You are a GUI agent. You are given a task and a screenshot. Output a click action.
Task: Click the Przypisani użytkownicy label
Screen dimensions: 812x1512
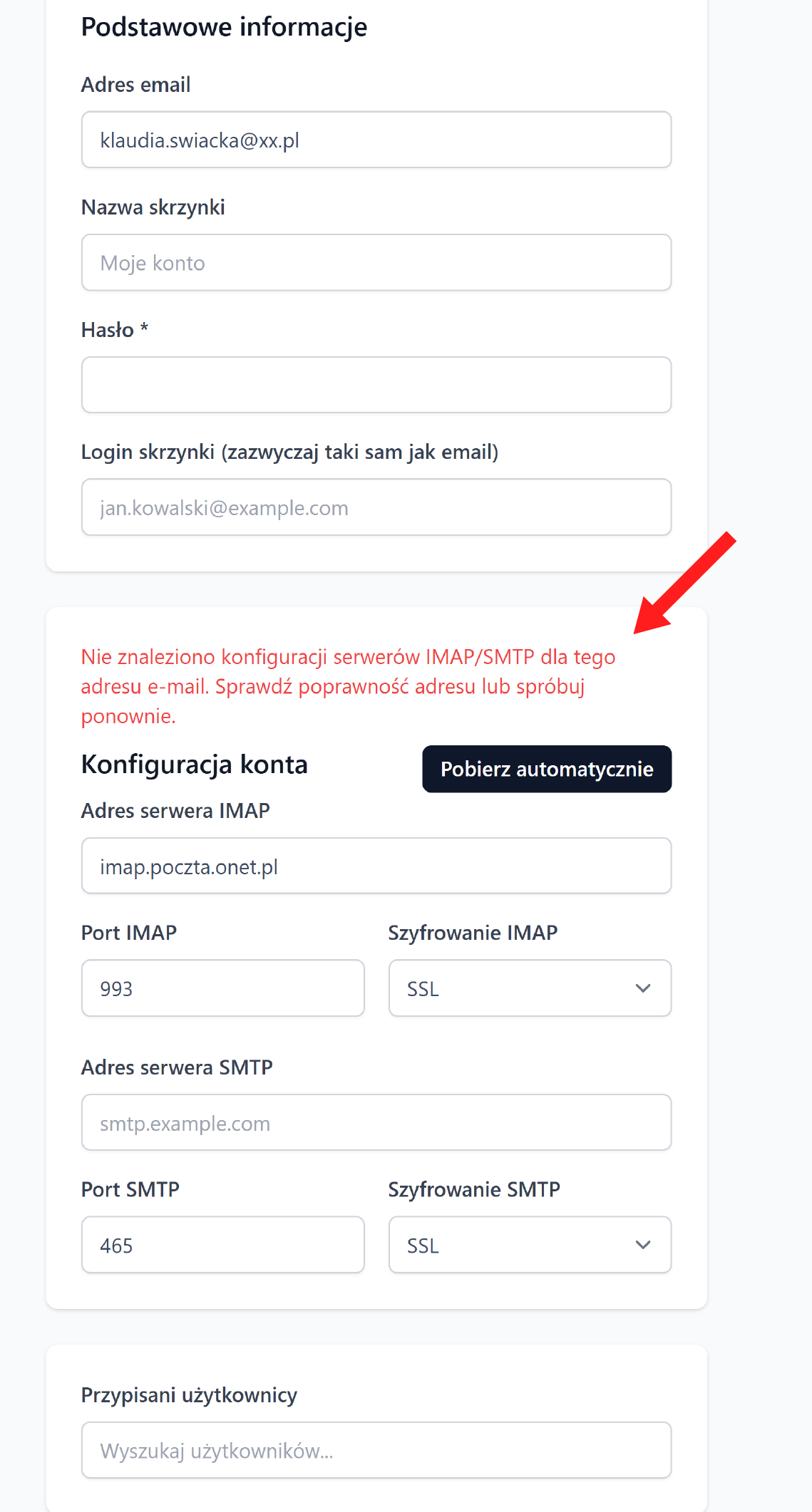(x=188, y=1394)
